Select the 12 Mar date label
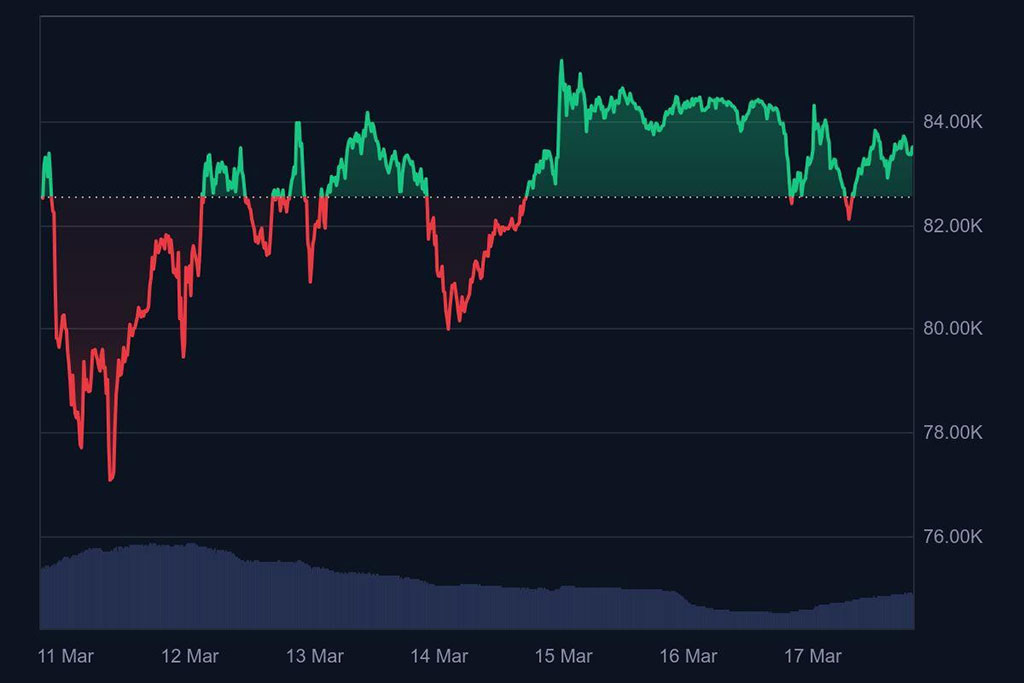Image resolution: width=1024 pixels, height=683 pixels. pyautogui.click(x=189, y=656)
